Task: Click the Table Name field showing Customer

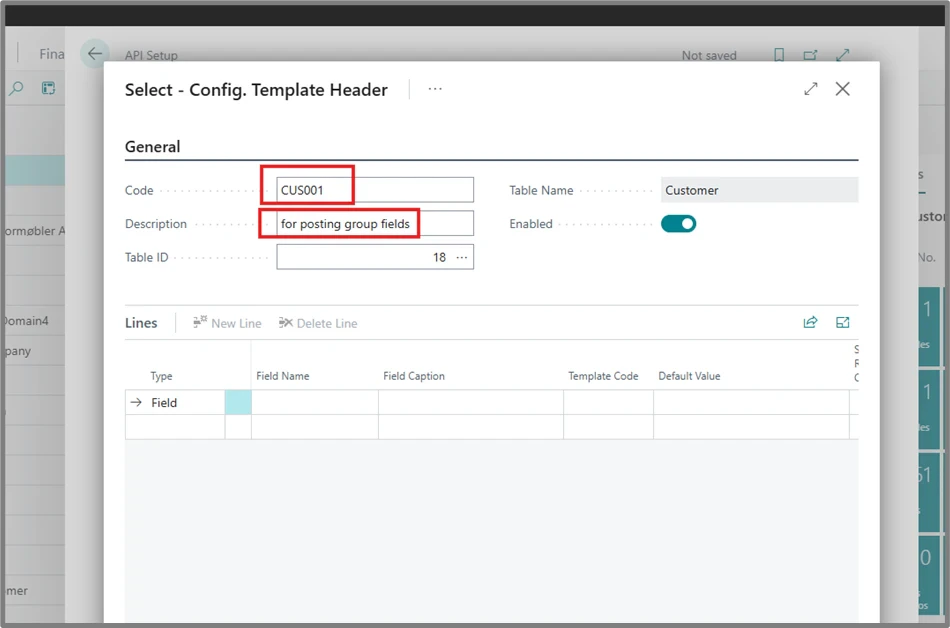Action: (x=759, y=190)
